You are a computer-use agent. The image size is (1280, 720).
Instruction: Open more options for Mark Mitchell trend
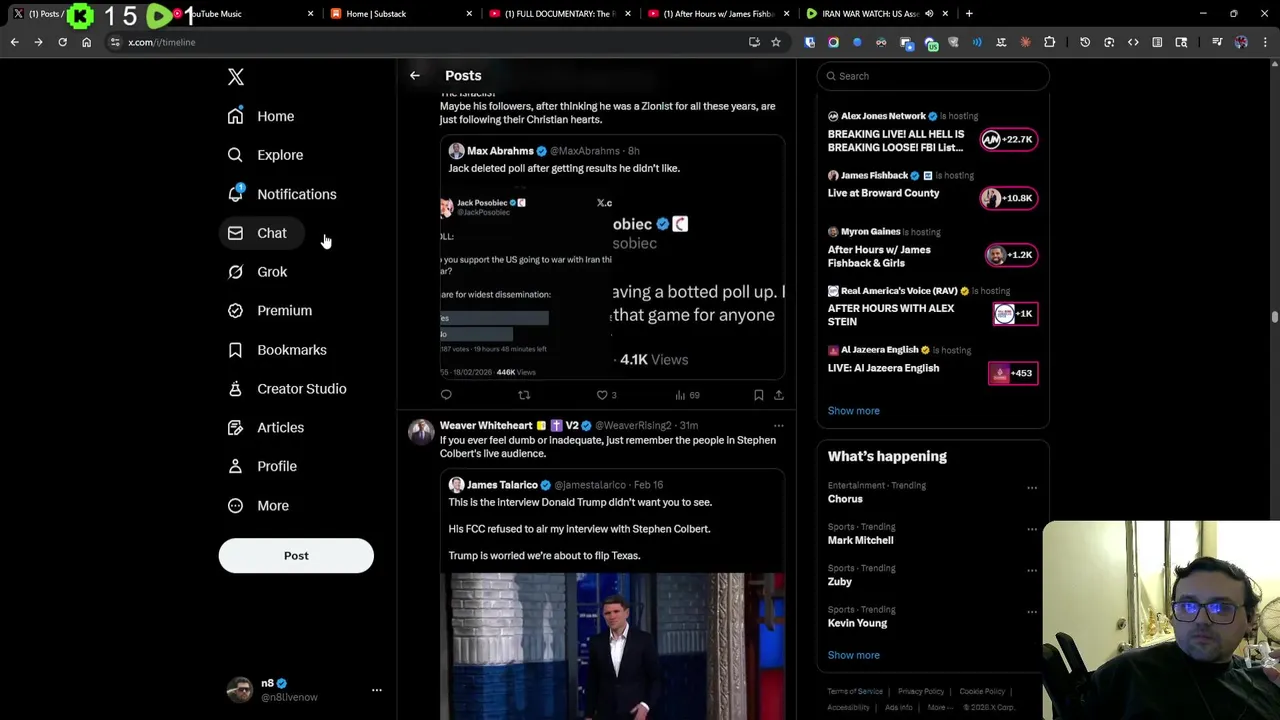[1031, 529]
